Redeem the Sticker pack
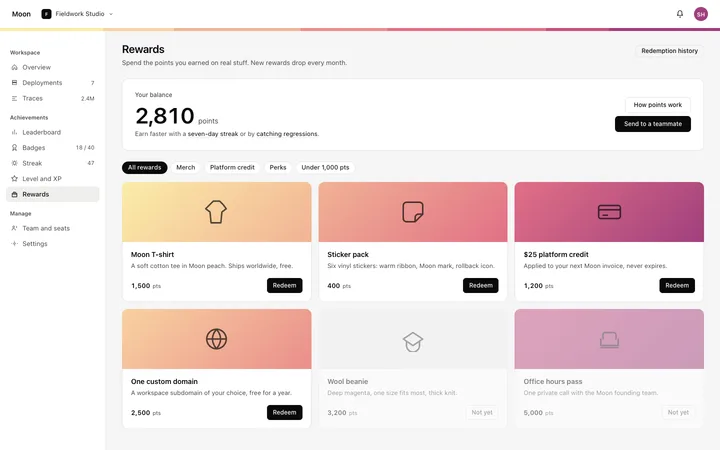The height and width of the screenshot is (450, 720). click(480, 286)
